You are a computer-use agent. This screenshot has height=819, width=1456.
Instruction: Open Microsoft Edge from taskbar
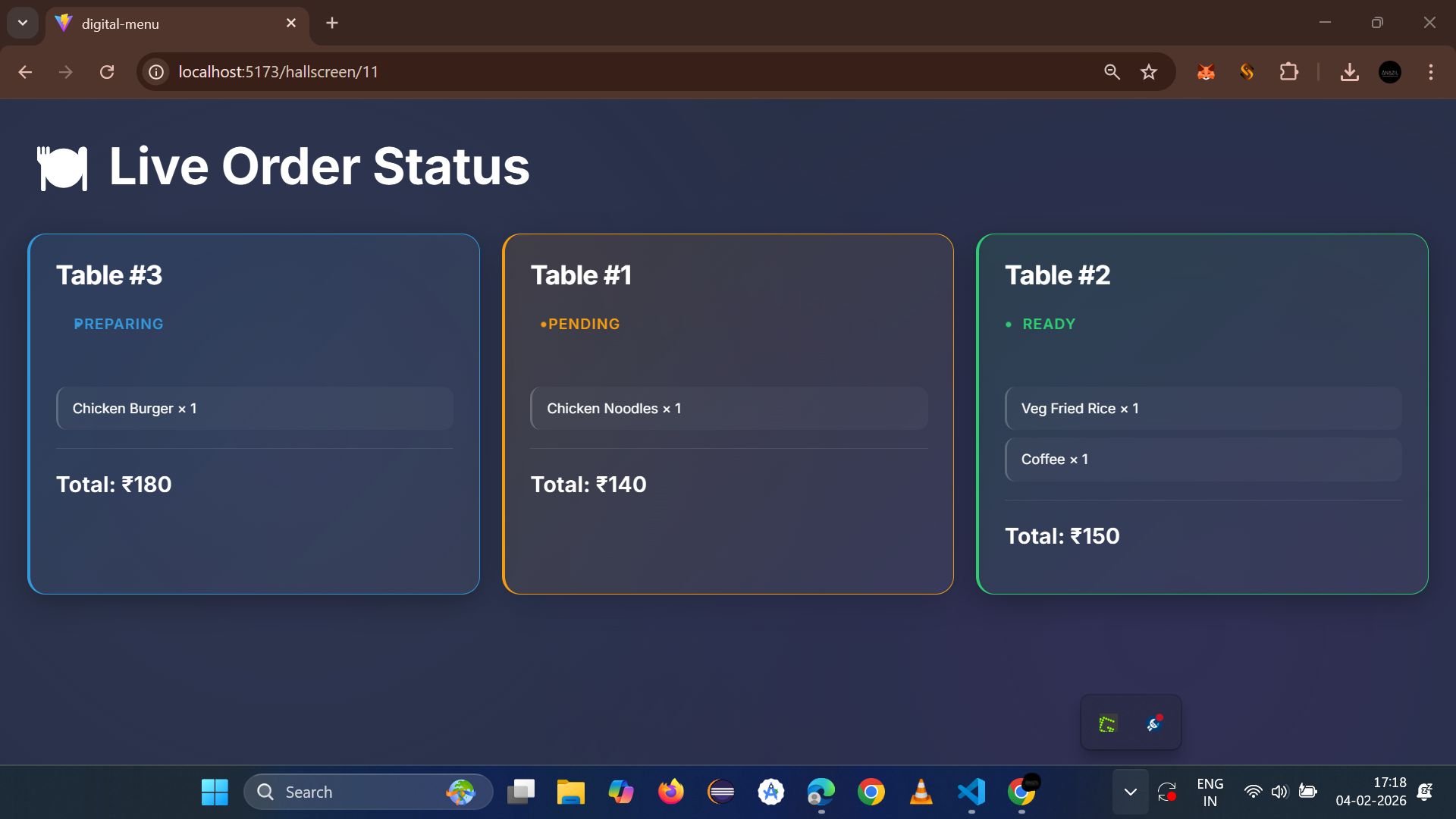[821, 792]
